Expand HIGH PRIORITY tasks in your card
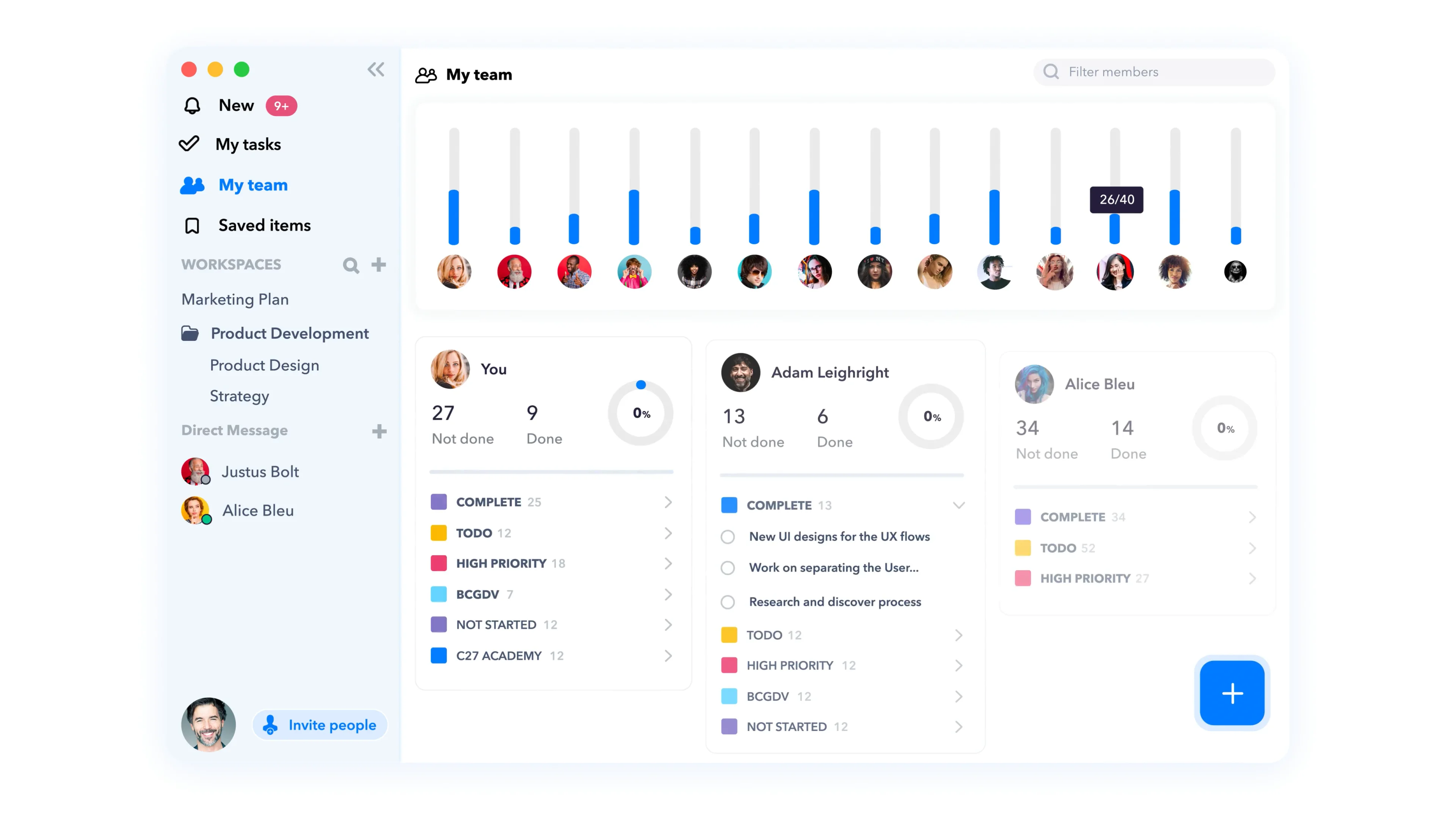This screenshot has height=819, width=1456. click(668, 563)
